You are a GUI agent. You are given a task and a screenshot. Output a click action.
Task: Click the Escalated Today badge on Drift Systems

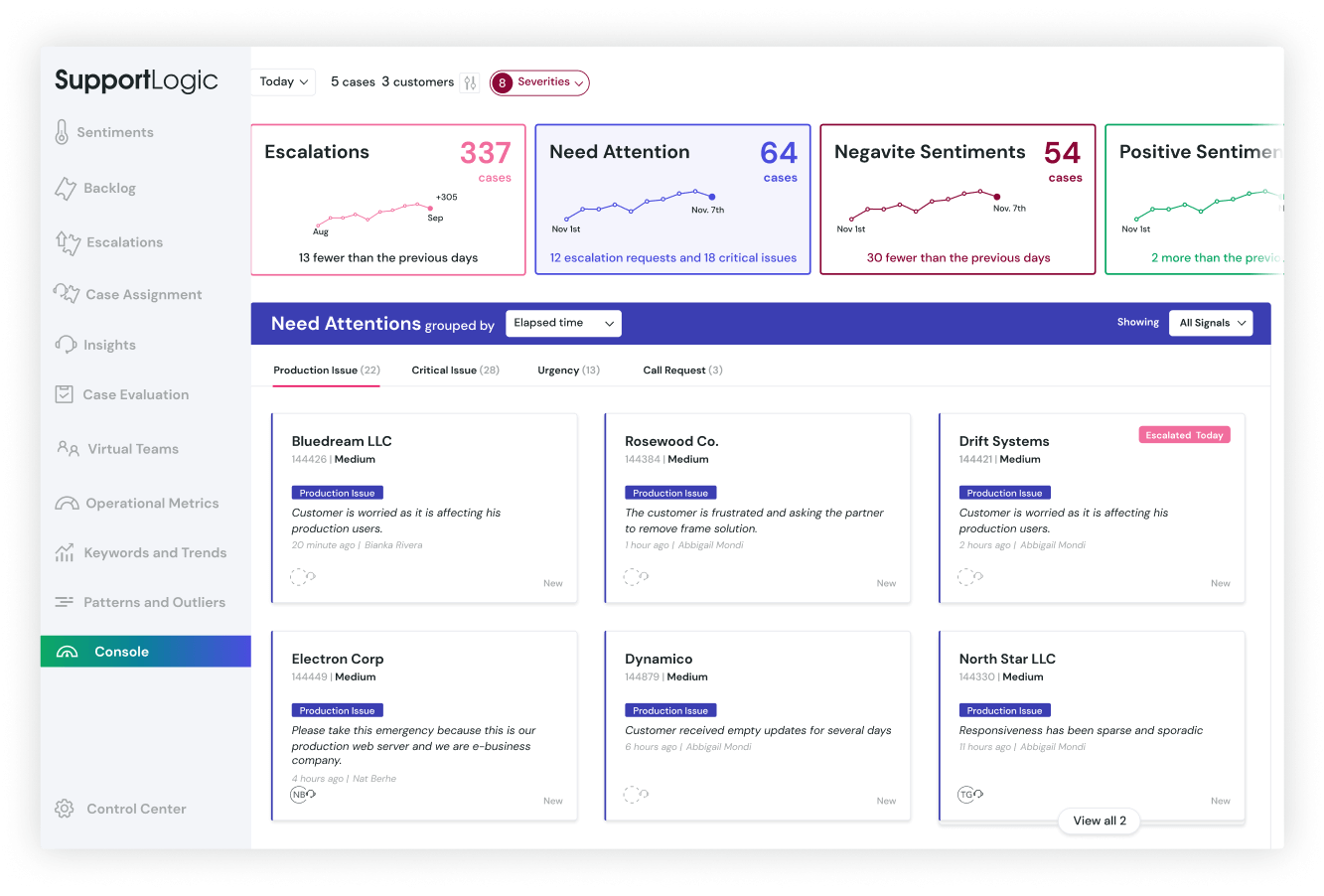click(1184, 435)
